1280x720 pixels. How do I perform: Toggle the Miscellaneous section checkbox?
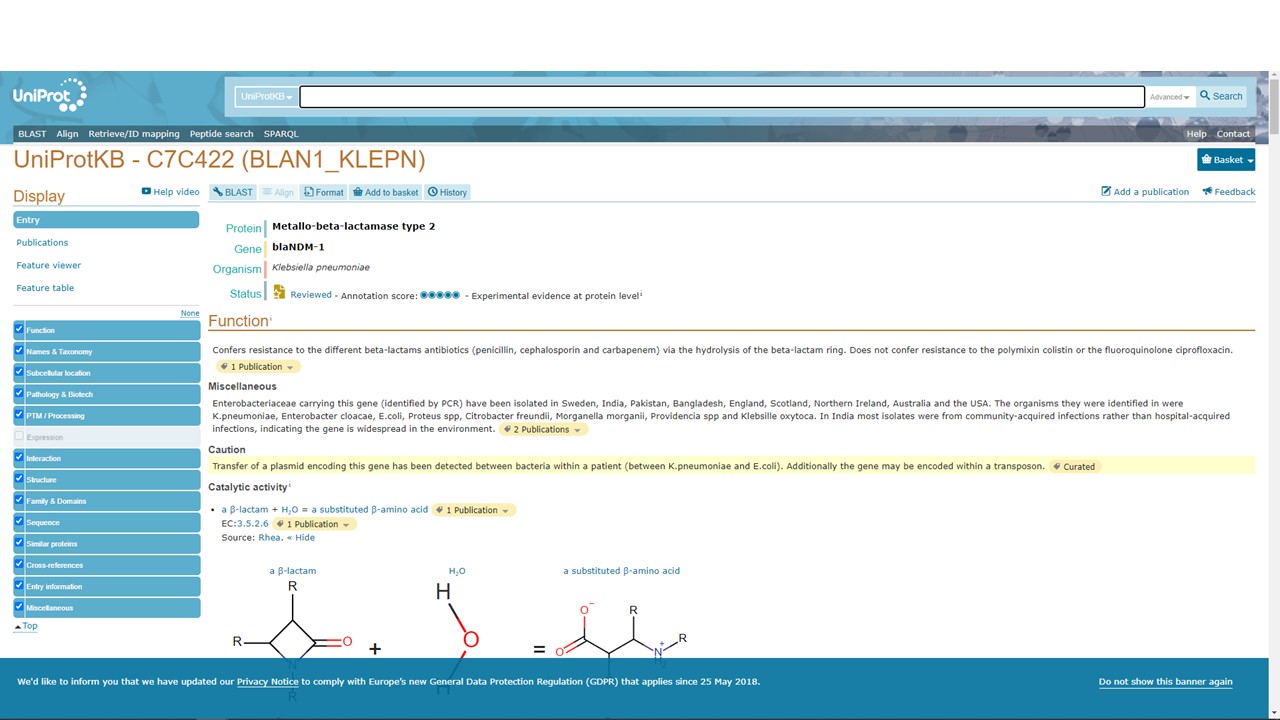19,607
